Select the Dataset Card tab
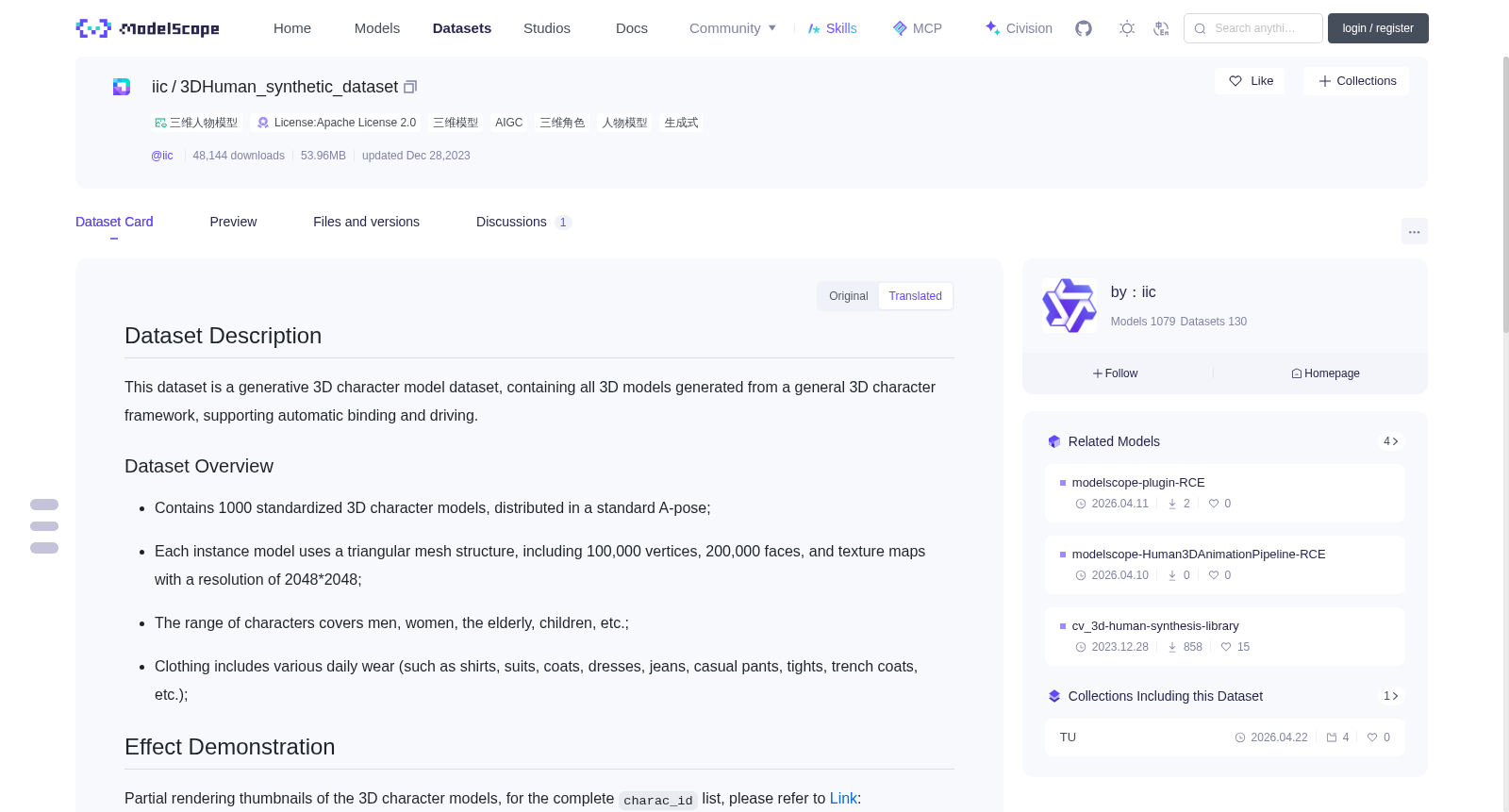 click(114, 222)
